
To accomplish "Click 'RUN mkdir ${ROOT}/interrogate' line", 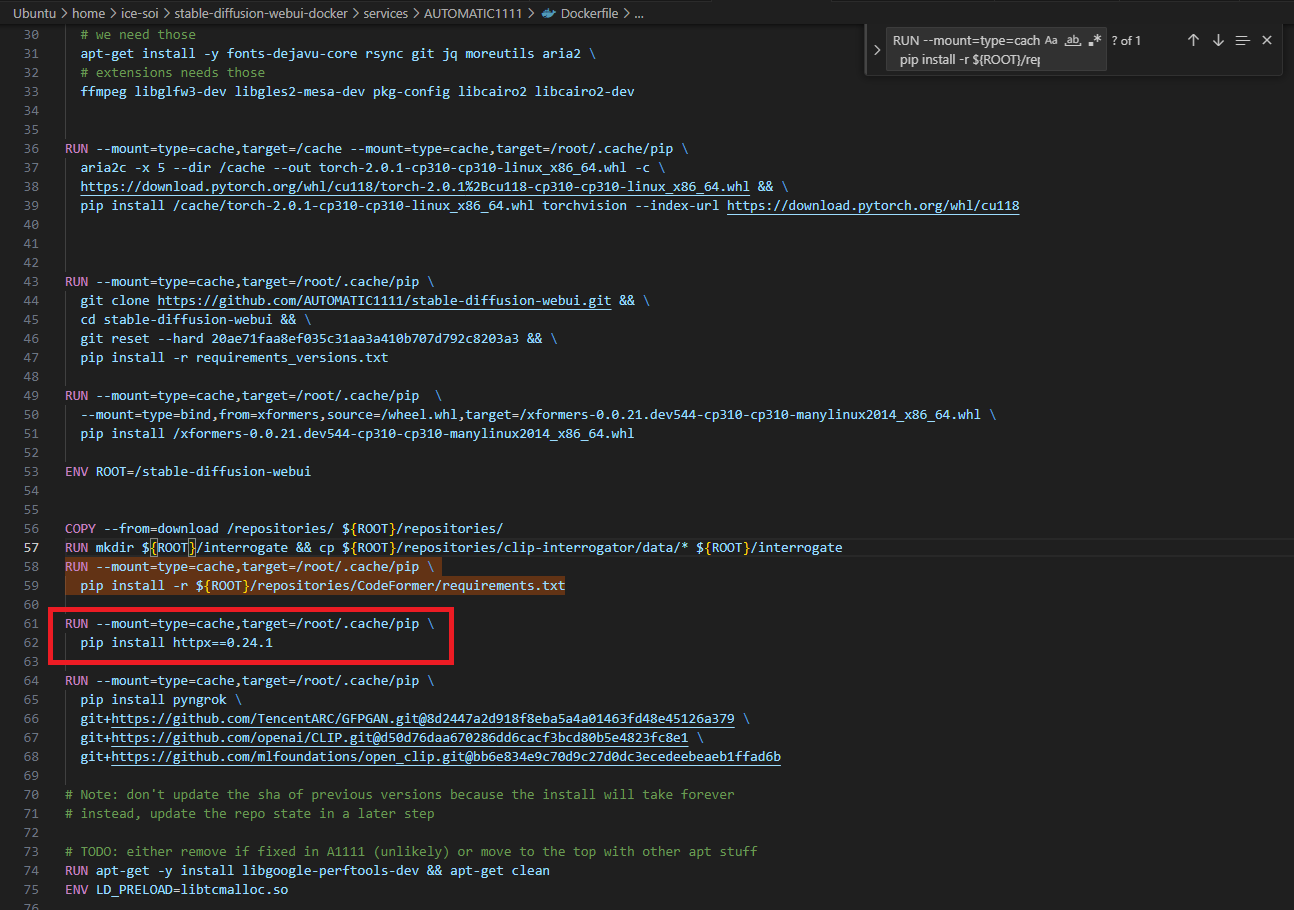I will pyautogui.click(x=454, y=548).
